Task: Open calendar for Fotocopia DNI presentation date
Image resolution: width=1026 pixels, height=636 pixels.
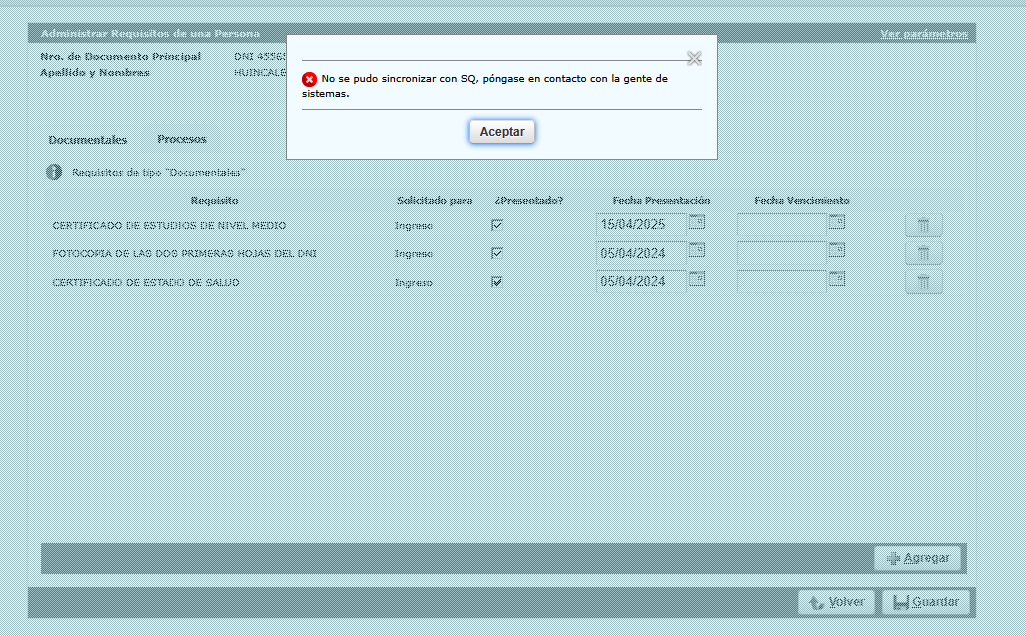Action: point(696,250)
